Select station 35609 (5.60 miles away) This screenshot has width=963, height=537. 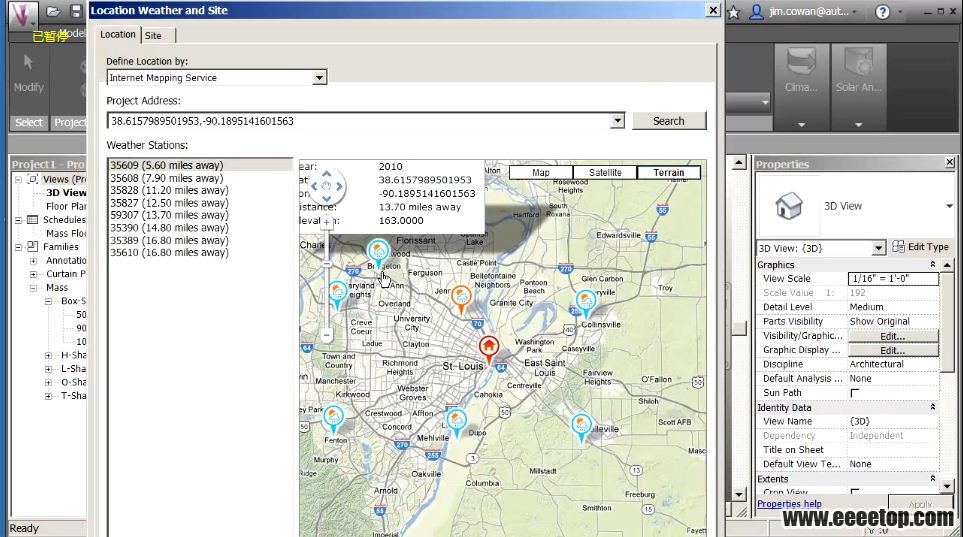[200, 165]
